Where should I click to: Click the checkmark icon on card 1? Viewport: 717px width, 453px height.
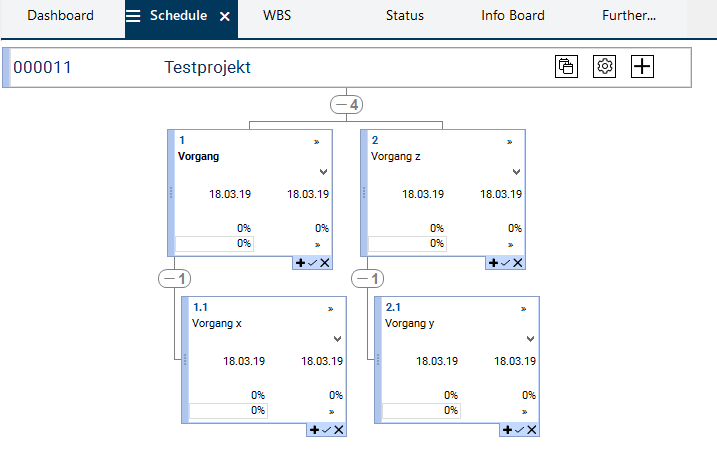pos(312,262)
